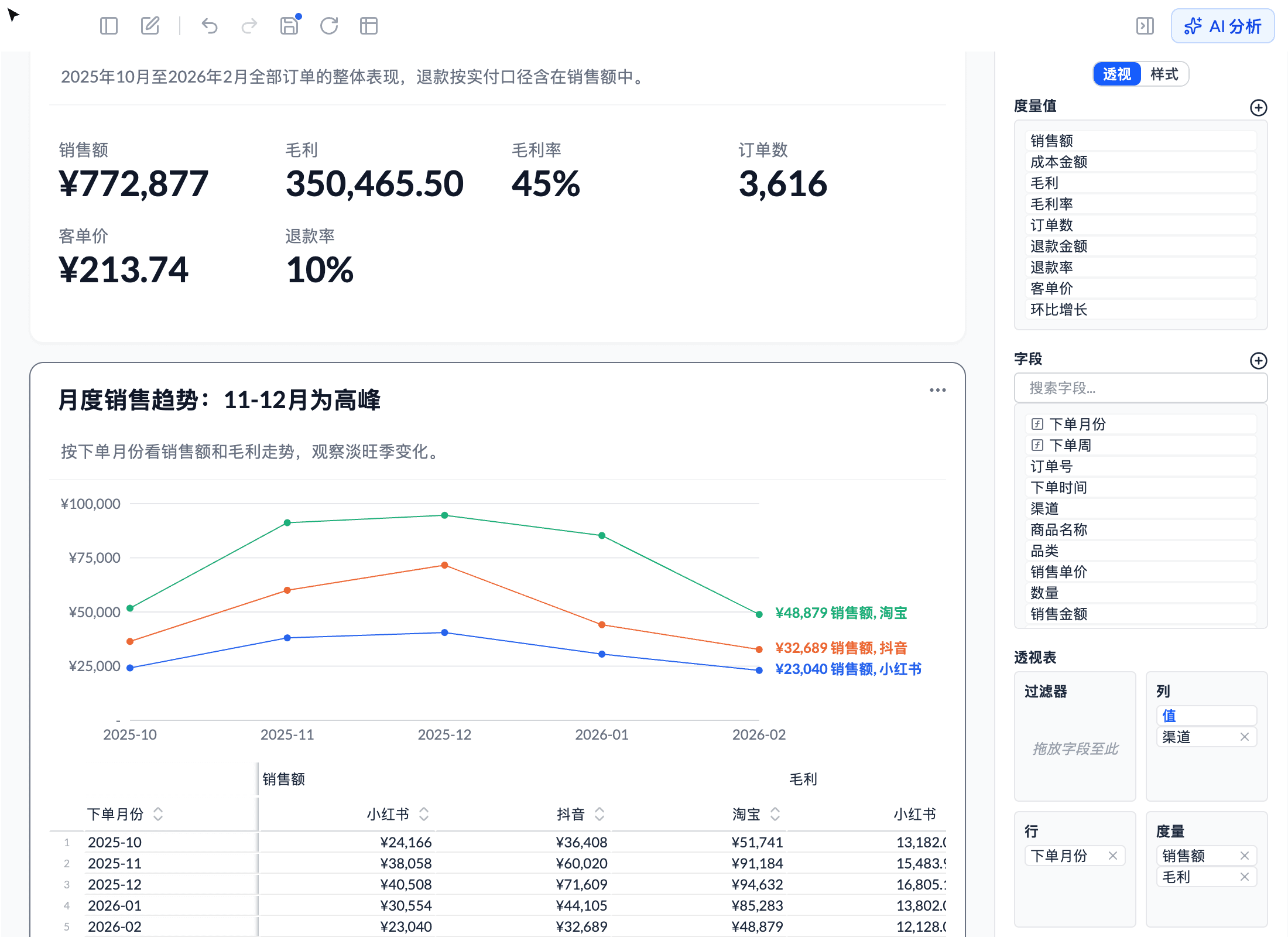
Task: Open AI 分析 assistant
Action: click(1222, 26)
